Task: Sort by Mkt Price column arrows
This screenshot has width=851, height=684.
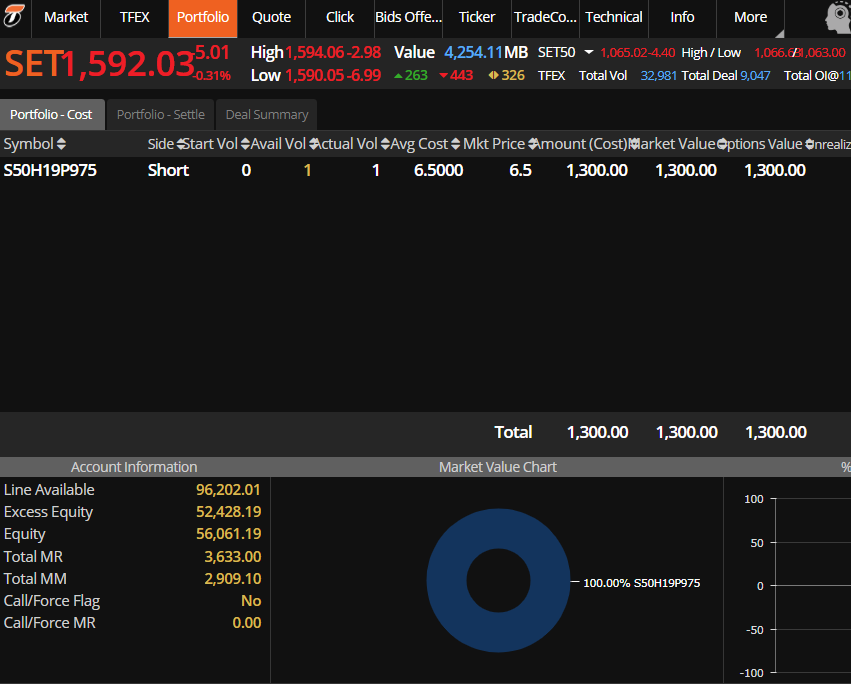Action: tap(532, 144)
